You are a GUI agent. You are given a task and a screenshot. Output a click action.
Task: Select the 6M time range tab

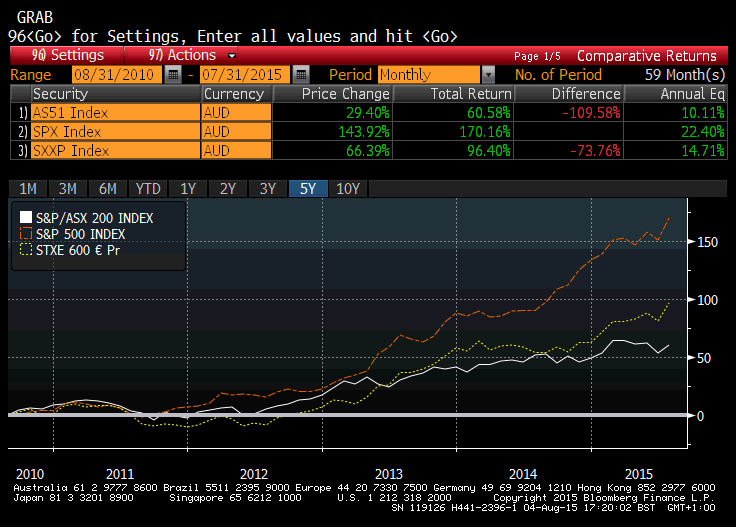(107, 189)
